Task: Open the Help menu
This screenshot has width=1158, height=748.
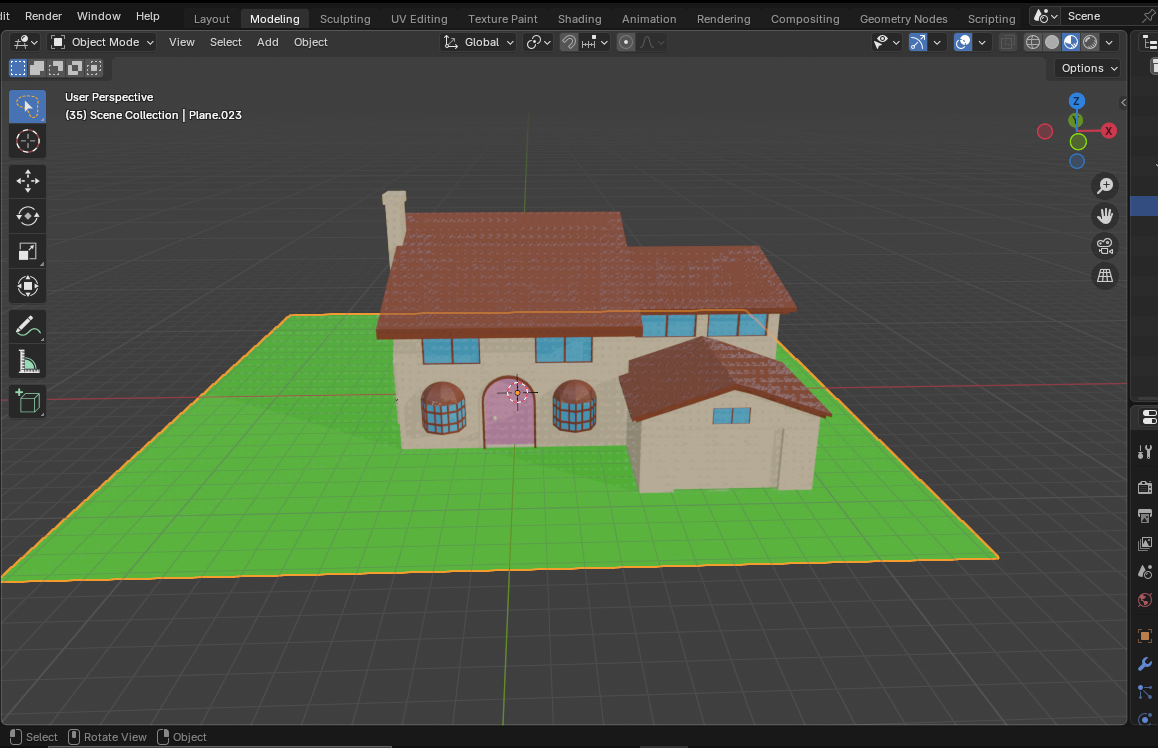Action: (148, 16)
